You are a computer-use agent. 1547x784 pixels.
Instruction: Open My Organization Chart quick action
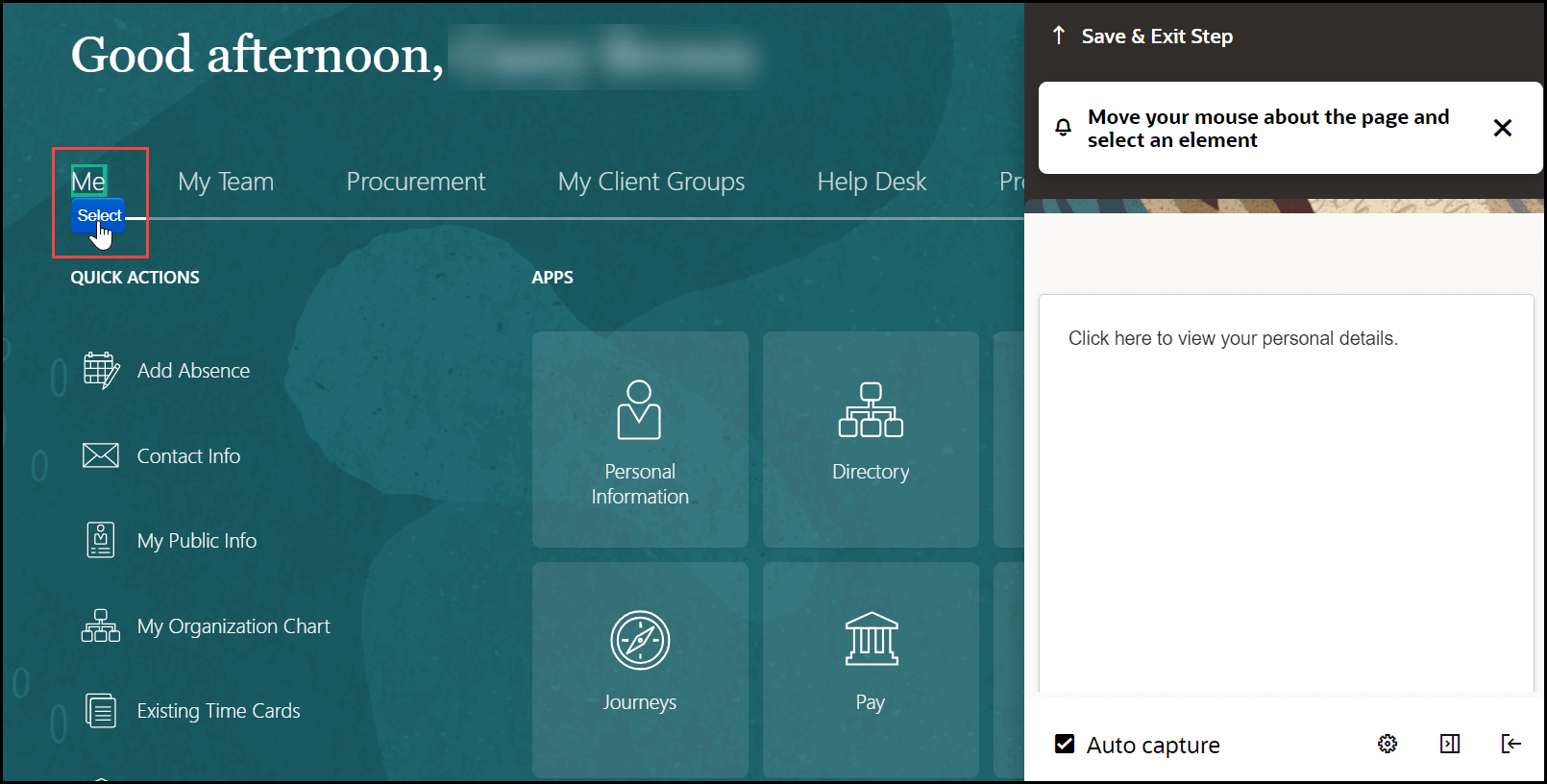233,626
